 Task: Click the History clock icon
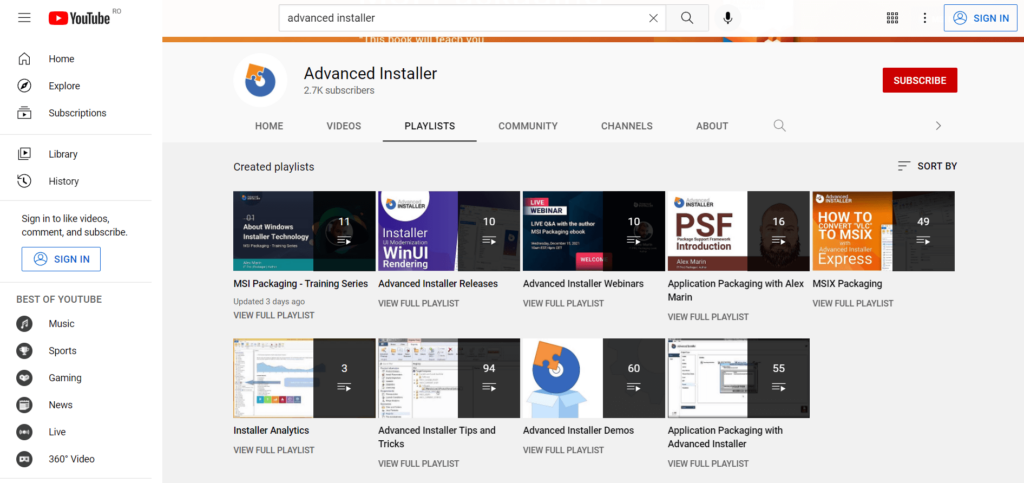click(x=24, y=181)
